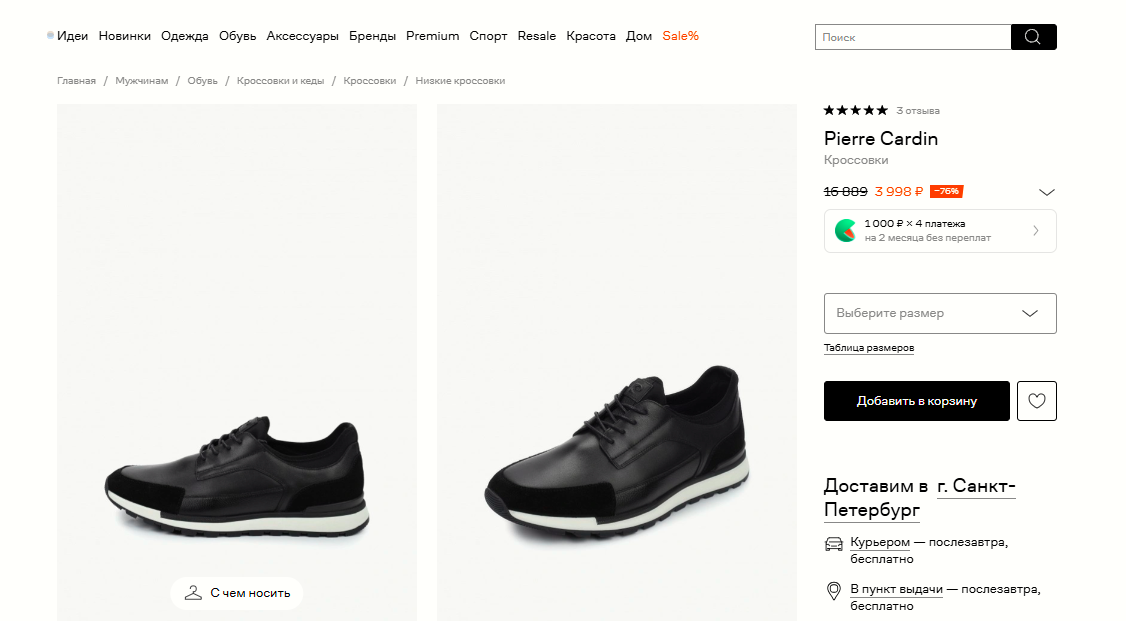The height and width of the screenshot is (621, 1126).
Task: Click the courier car icon
Action: click(834, 543)
